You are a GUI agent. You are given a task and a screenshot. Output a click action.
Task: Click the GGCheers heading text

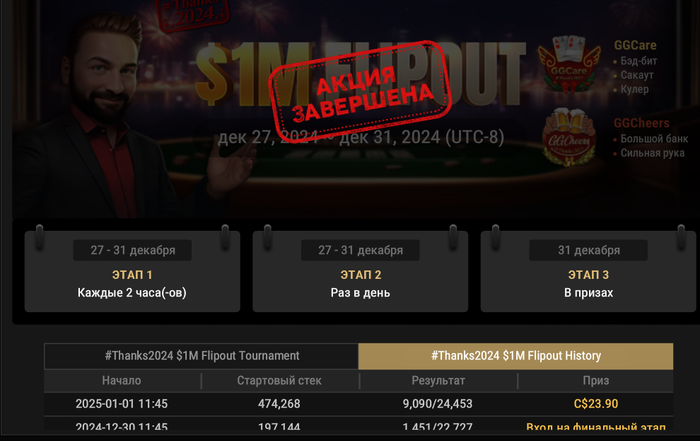click(642, 123)
